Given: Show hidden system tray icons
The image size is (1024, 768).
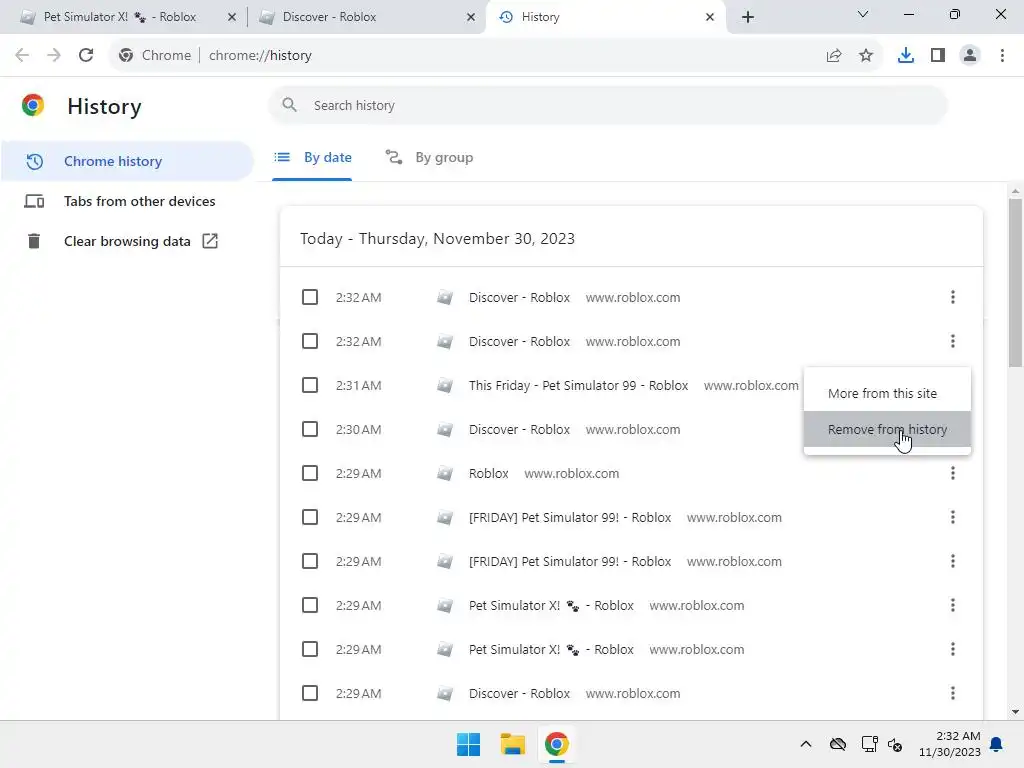Looking at the screenshot, I should tap(806, 744).
